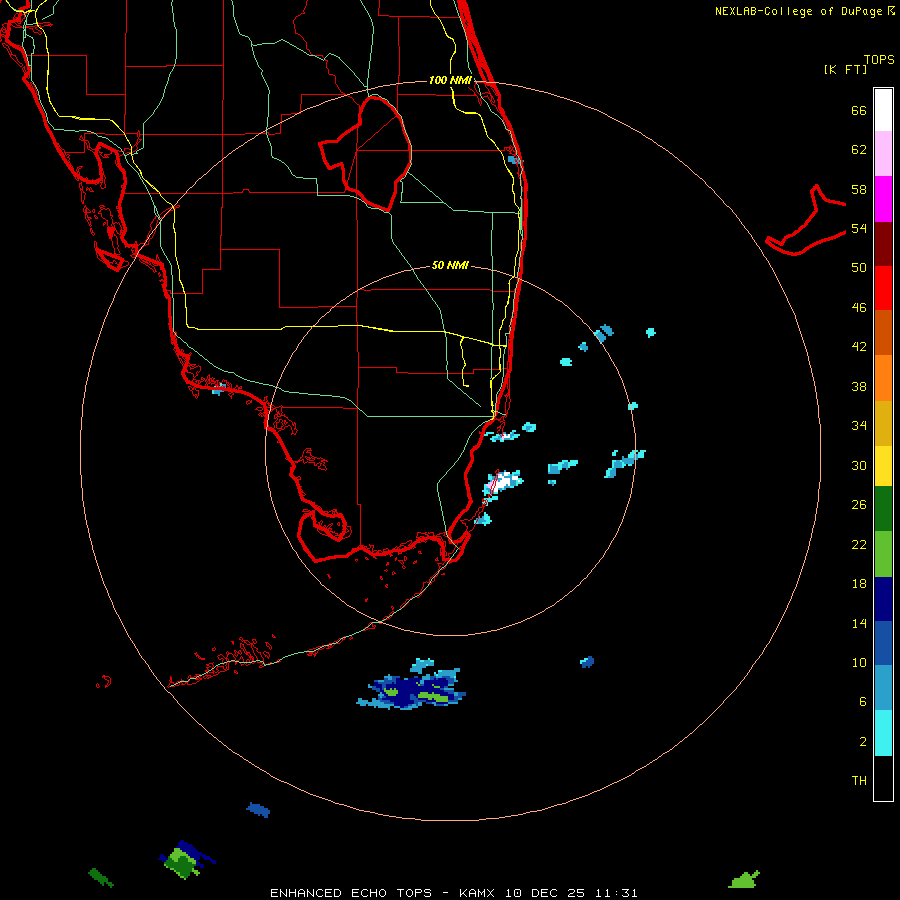Viewport: 900px width, 900px height.
Task: Click the Bahamas island outline east of Florida
Action: point(806,221)
